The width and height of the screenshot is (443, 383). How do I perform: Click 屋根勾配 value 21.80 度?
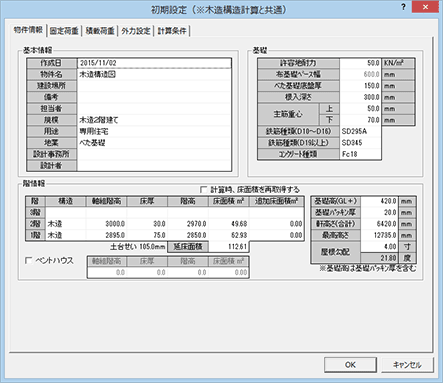point(380,258)
